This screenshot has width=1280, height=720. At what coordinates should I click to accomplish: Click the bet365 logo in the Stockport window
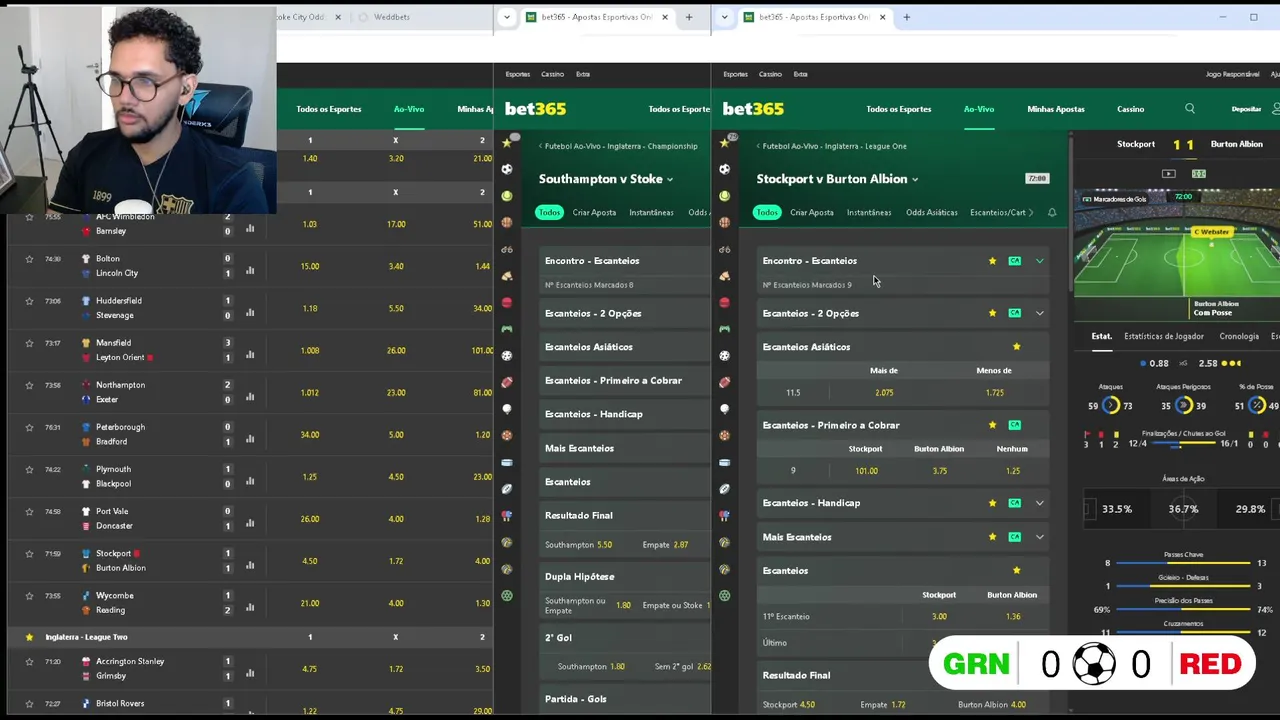point(753,109)
